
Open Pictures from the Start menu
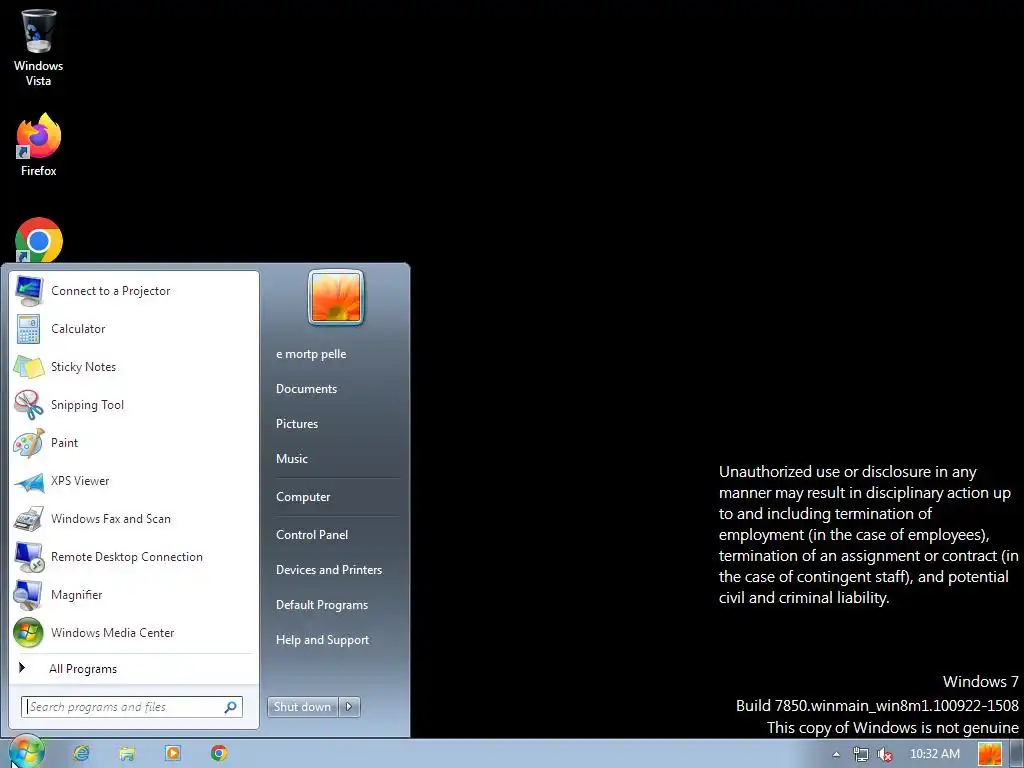pyautogui.click(x=296, y=424)
